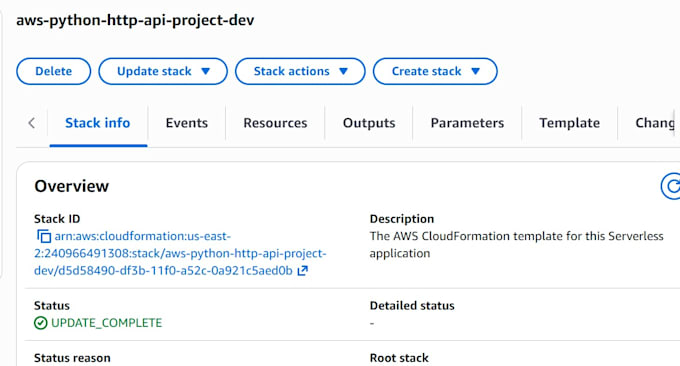Click the Status label above UPDATE_COMPLETE
This screenshot has width=680, height=366.
(x=52, y=306)
